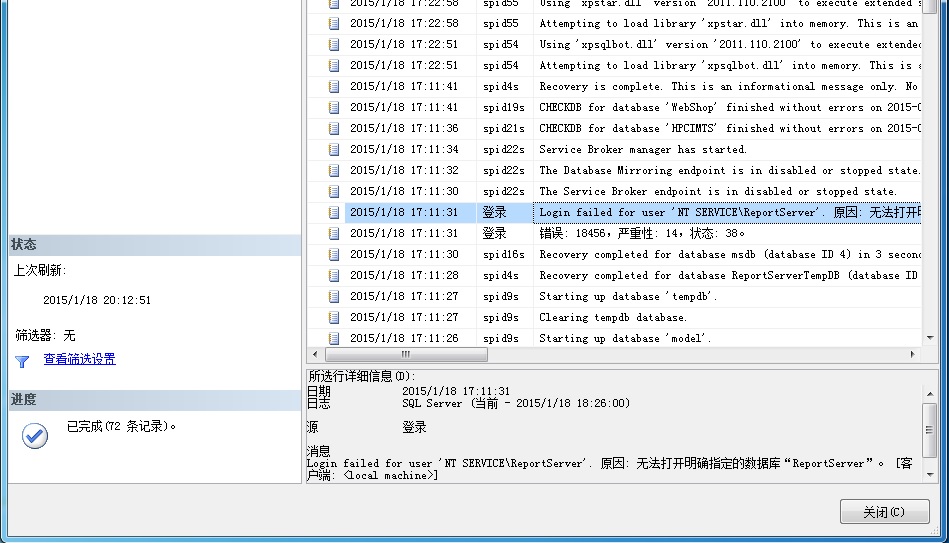Click log icon for Recovery completed msdb row
This screenshot has height=543, width=949.
[x=333, y=254]
